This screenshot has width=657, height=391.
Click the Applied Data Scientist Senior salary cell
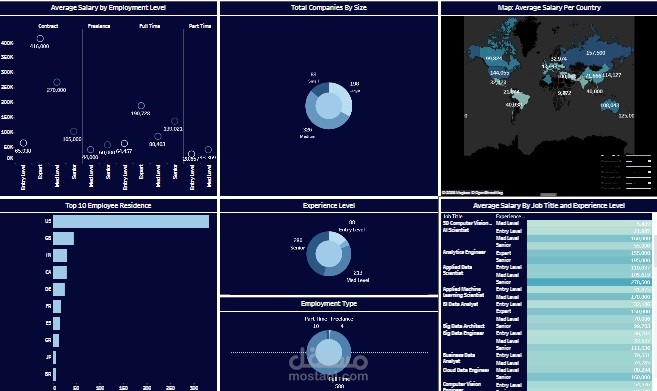coord(589,282)
